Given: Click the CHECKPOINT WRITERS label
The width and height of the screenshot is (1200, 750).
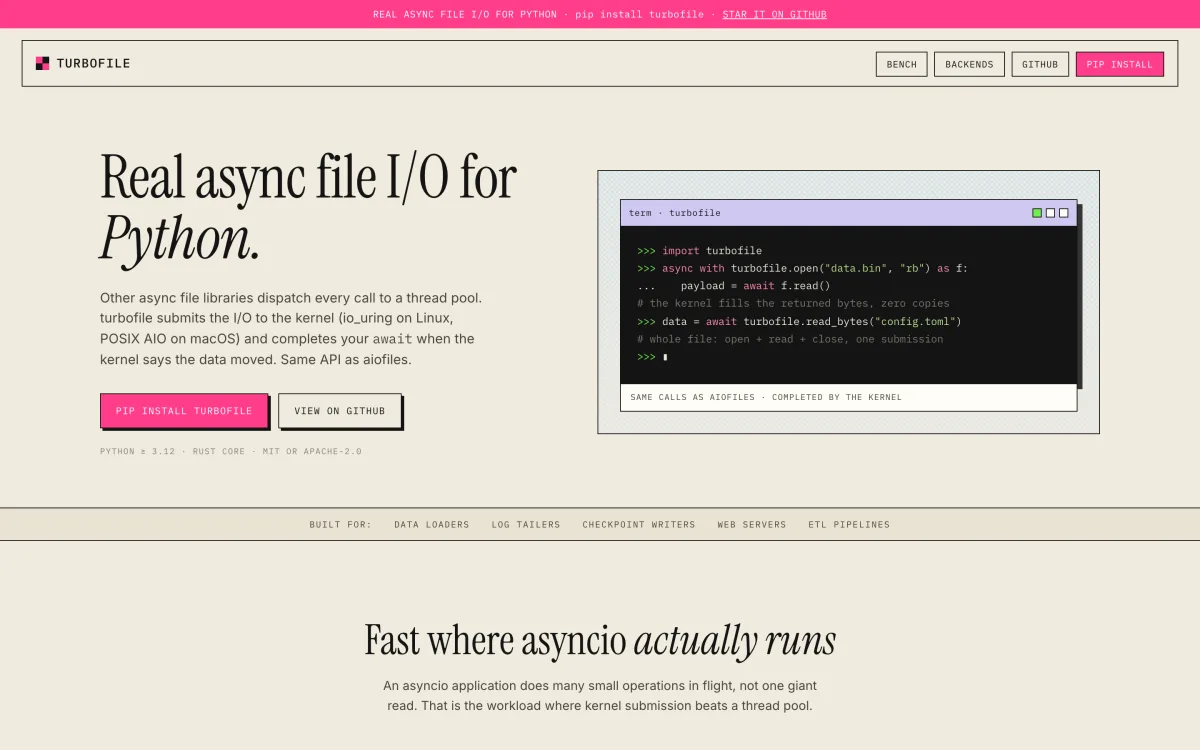Looking at the screenshot, I should [x=639, y=524].
